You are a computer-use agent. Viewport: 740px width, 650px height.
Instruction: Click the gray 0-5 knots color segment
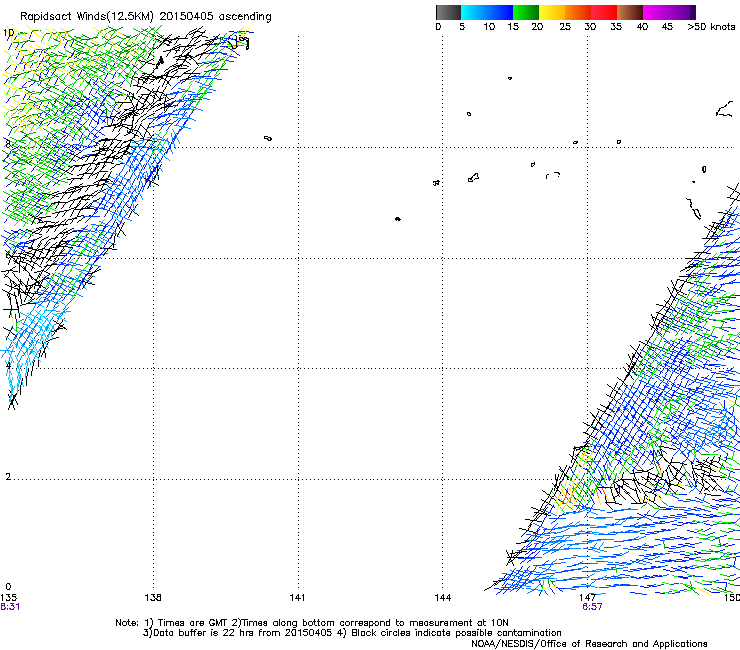pyautogui.click(x=448, y=12)
